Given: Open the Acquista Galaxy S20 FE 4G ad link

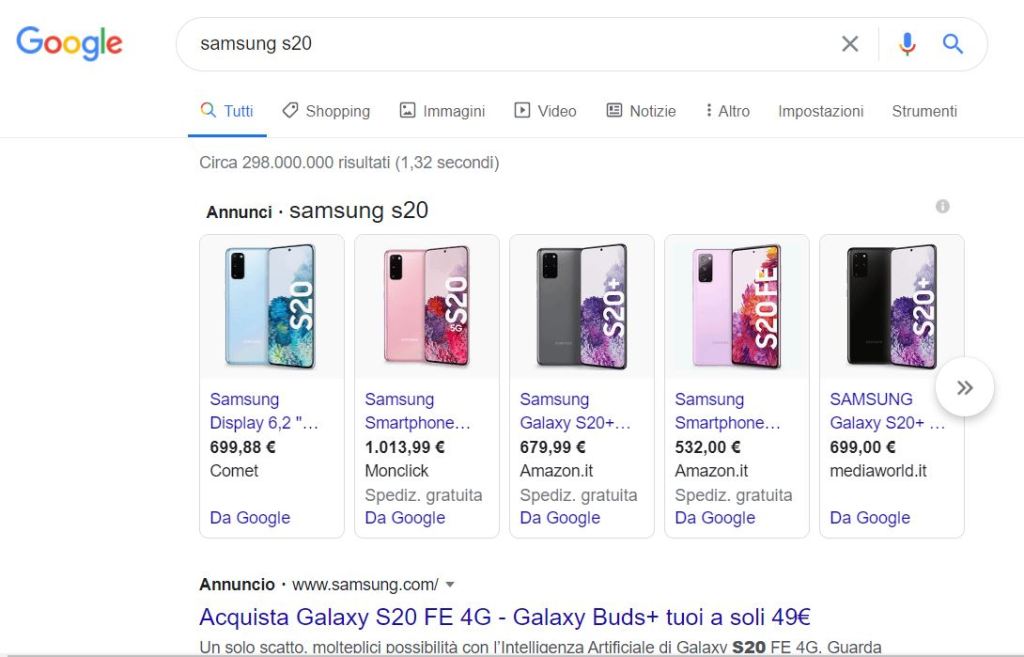Looking at the screenshot, I should point(504,616).
